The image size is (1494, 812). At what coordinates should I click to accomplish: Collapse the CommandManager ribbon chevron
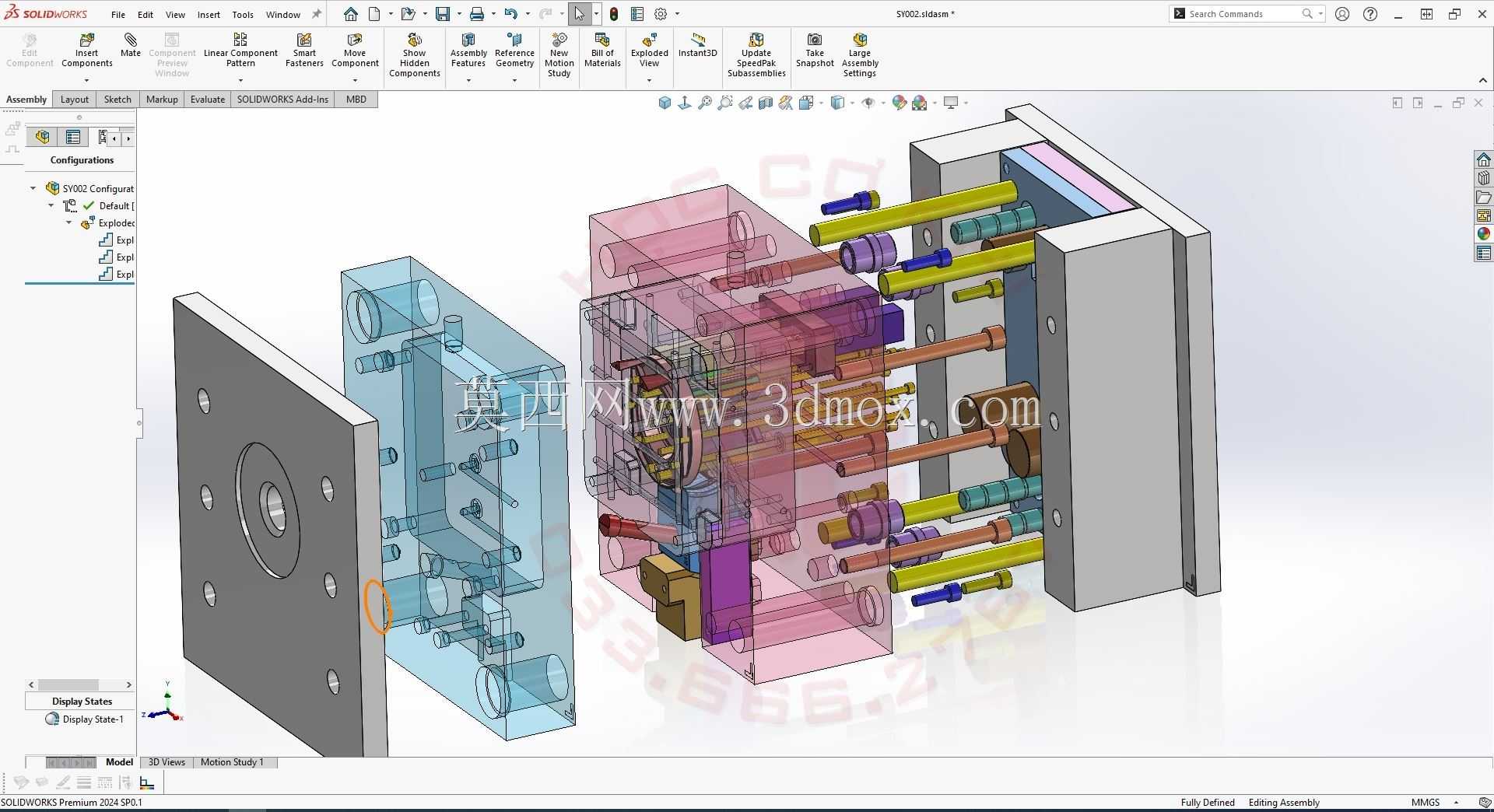(x=1482, y=80)
